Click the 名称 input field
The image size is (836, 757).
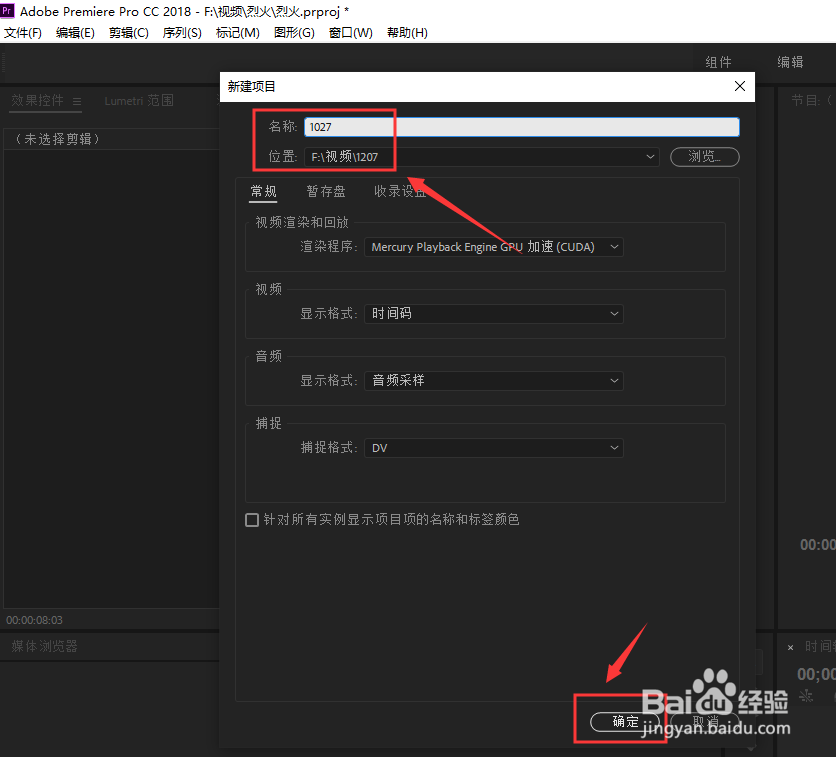coord(521,127)
